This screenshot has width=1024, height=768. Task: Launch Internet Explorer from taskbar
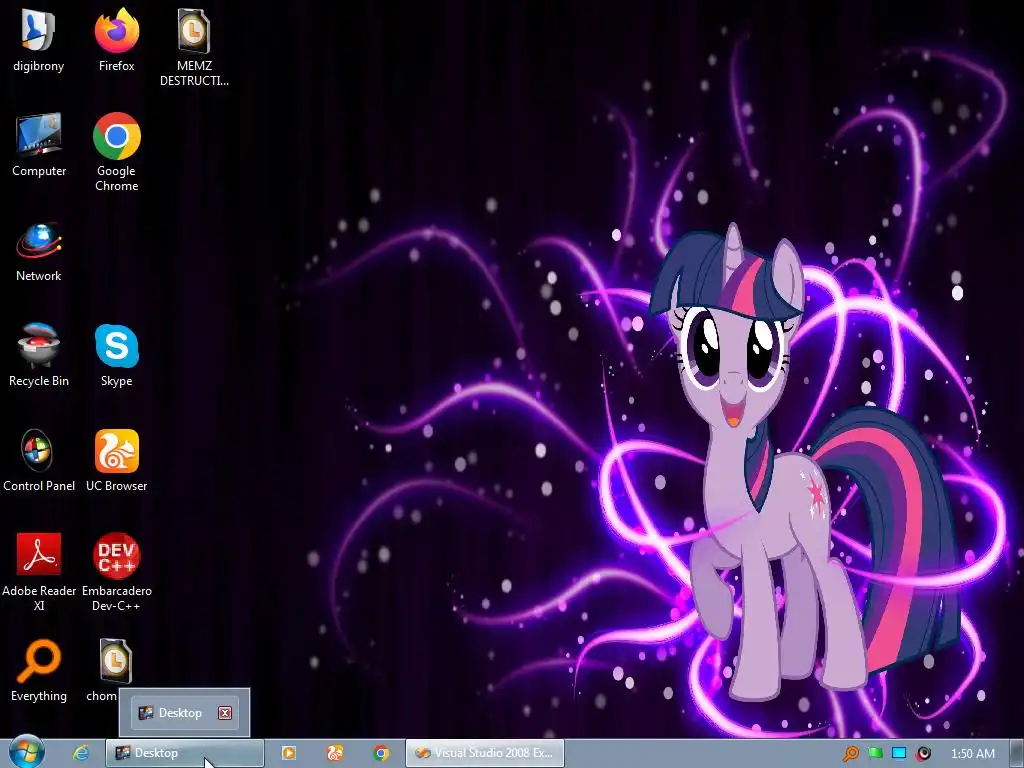(x=80, y=753)
